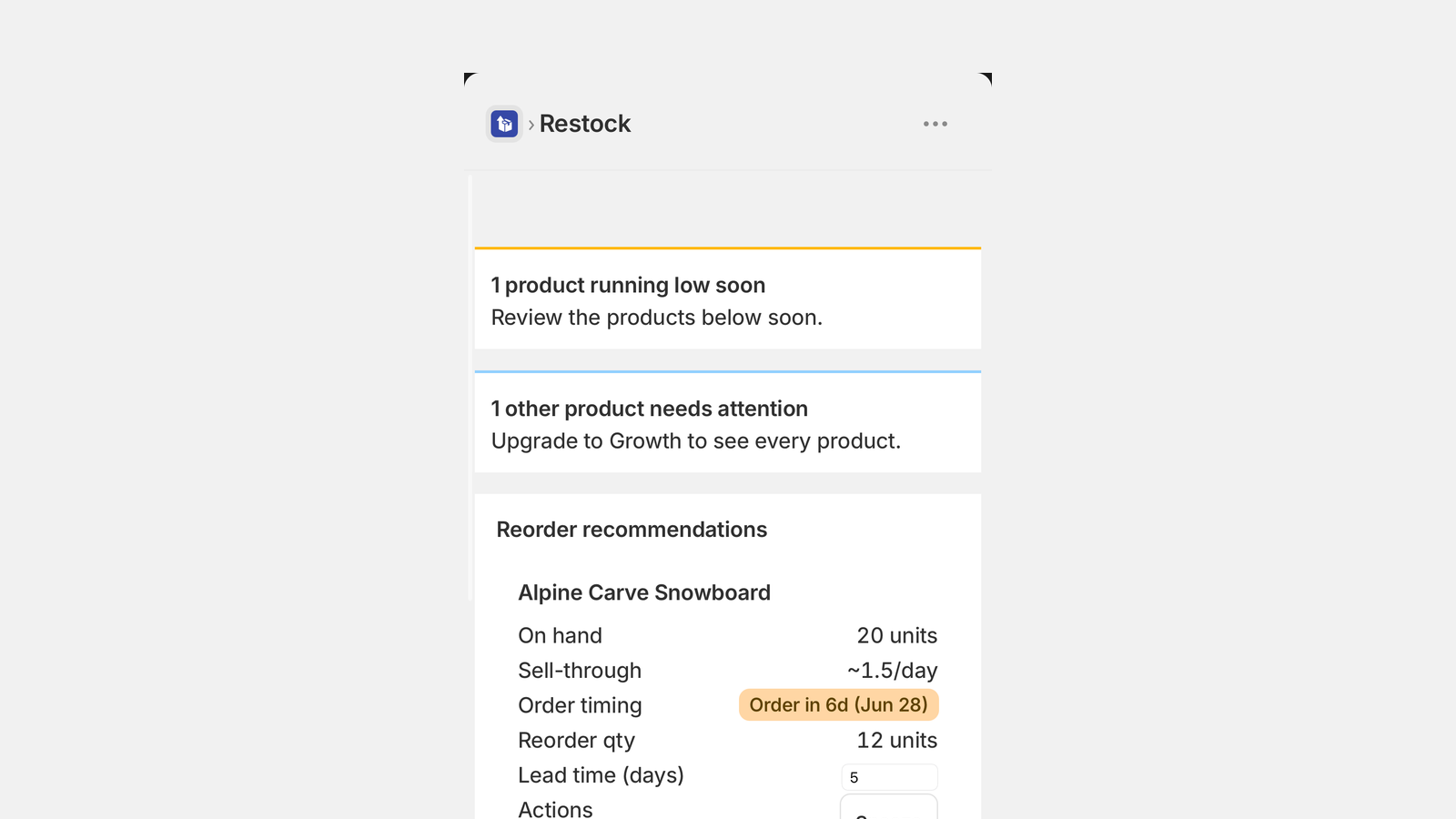Open the Alpine Carve Snowboard product
This screenshot has height=819, width=1456.
click(x=644, y=592)
